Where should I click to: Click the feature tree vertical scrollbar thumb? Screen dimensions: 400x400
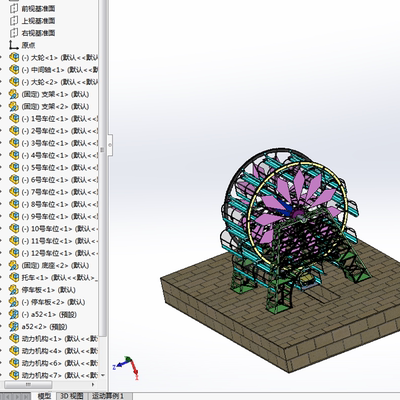tap(103, 168)
